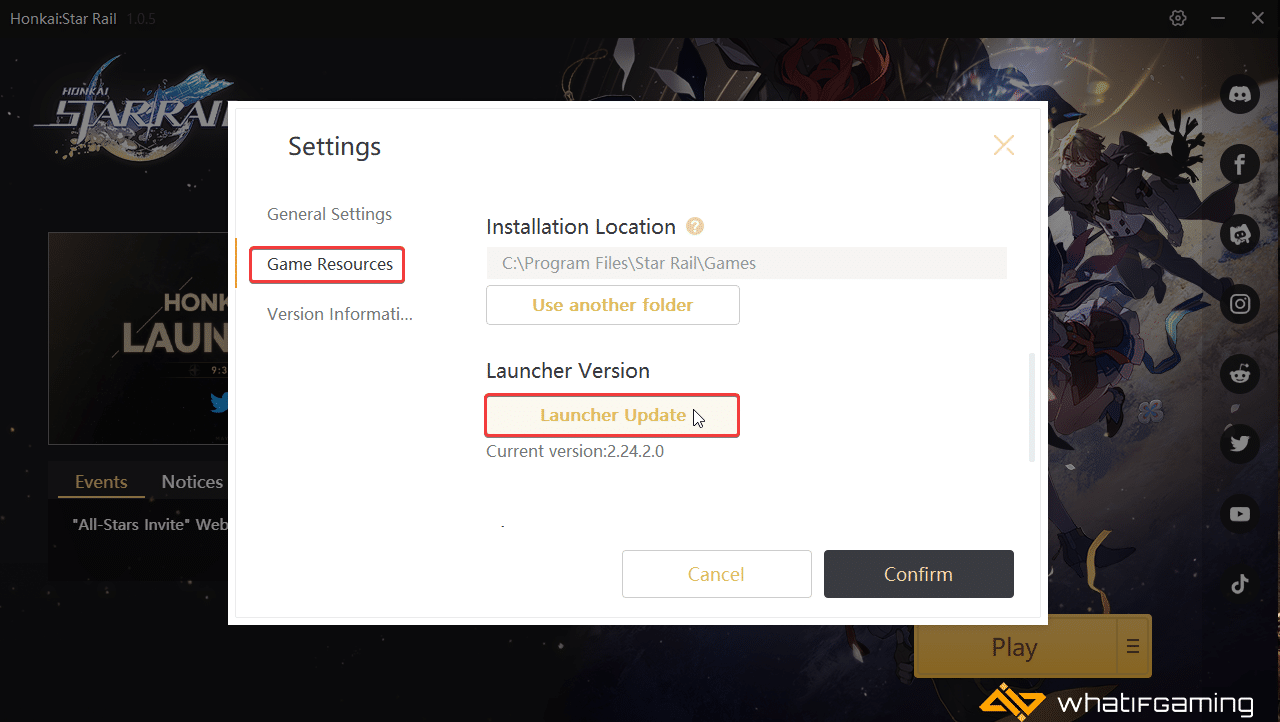The height and width of the screenshot is (722, 1280).
Task: Cancel the Settings dialog
Action: coord(717,574)
